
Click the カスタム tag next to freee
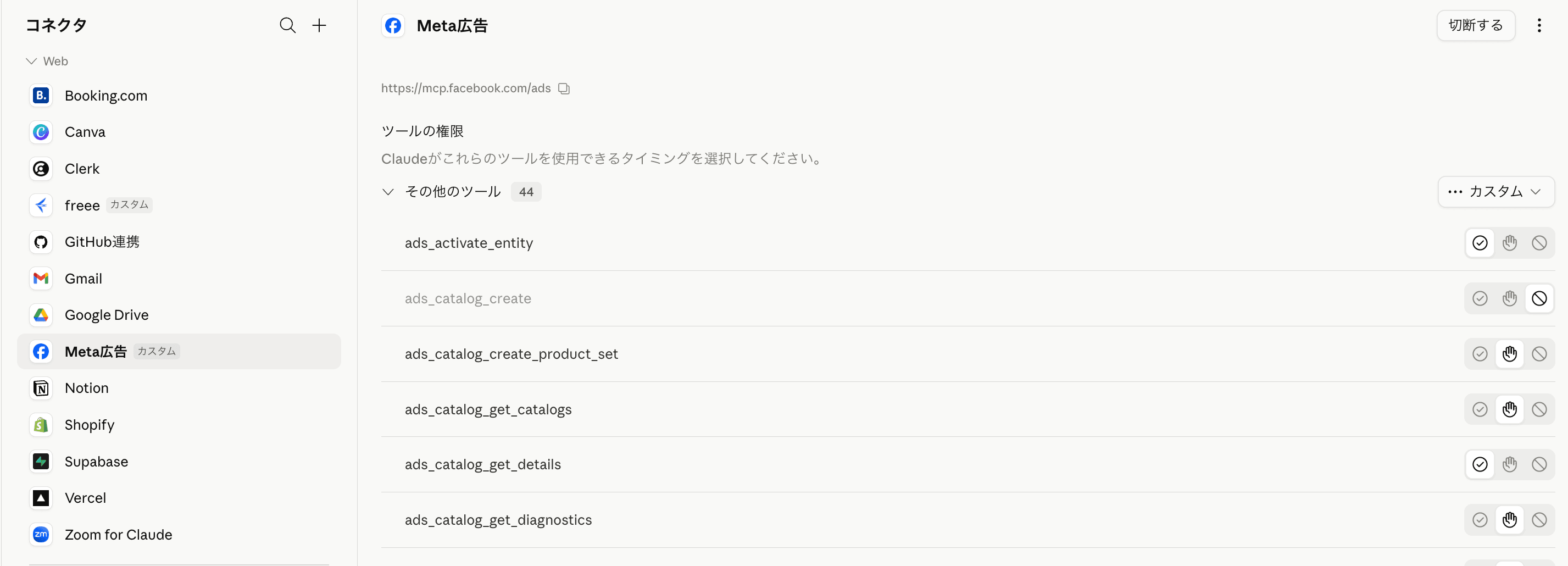coord(129,204)
